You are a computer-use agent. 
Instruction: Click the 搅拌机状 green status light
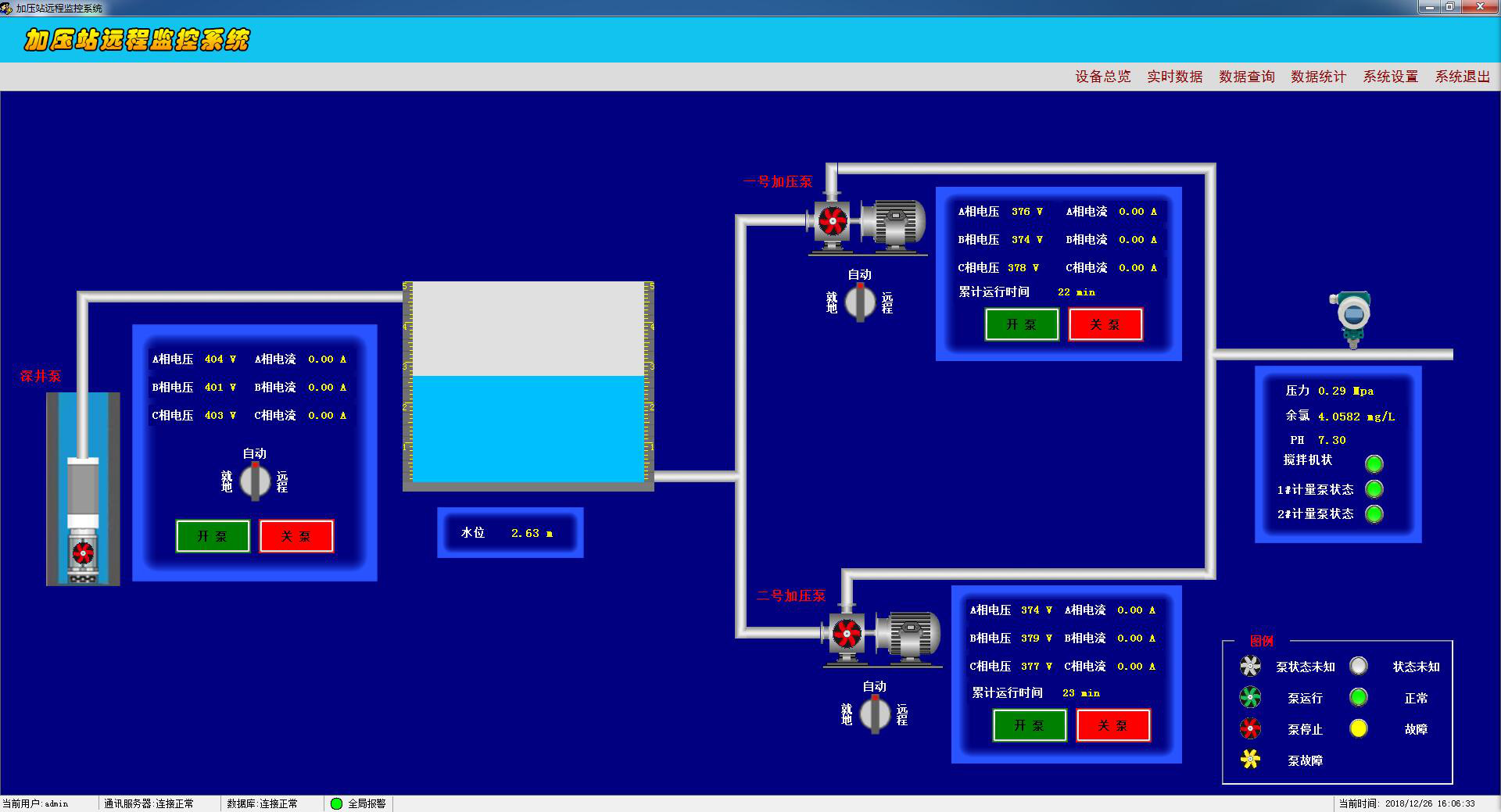(x=1374, y=463)
